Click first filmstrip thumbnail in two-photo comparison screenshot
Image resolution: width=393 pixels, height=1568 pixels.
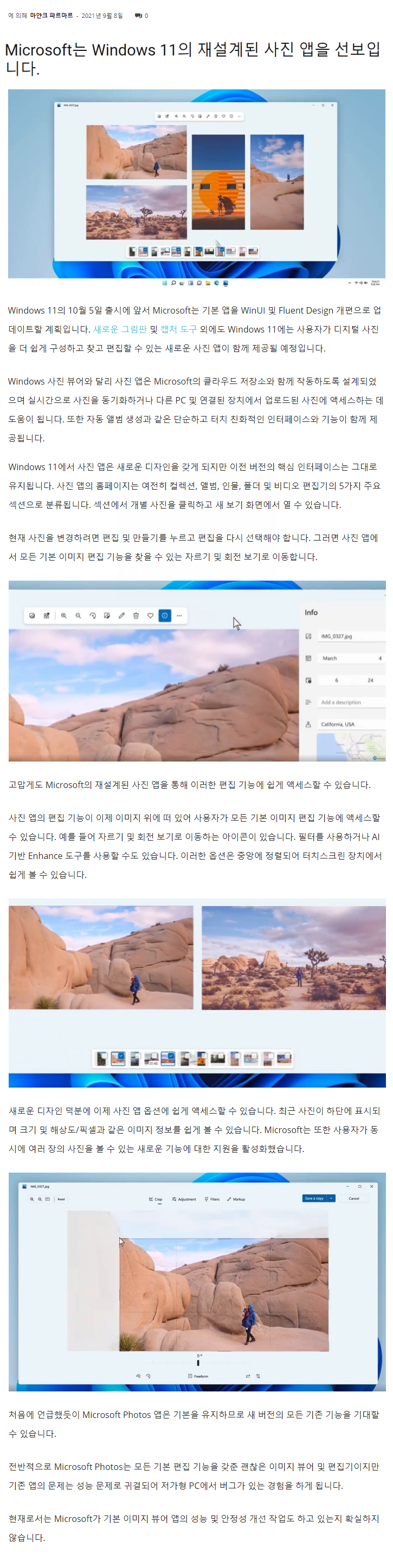[x=102, y=1058]
